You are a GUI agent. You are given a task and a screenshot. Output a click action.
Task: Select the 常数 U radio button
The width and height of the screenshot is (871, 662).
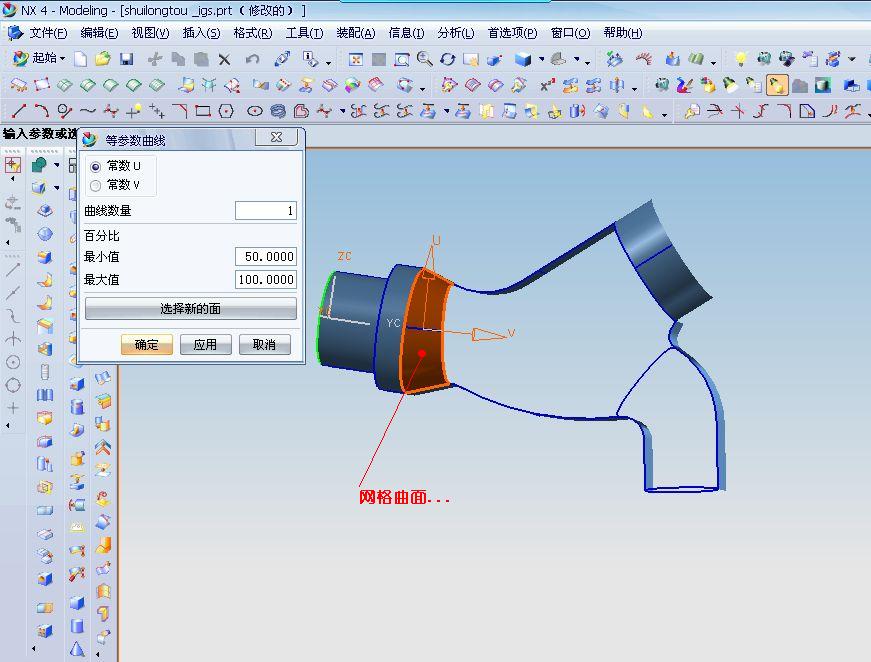point(96,166)
